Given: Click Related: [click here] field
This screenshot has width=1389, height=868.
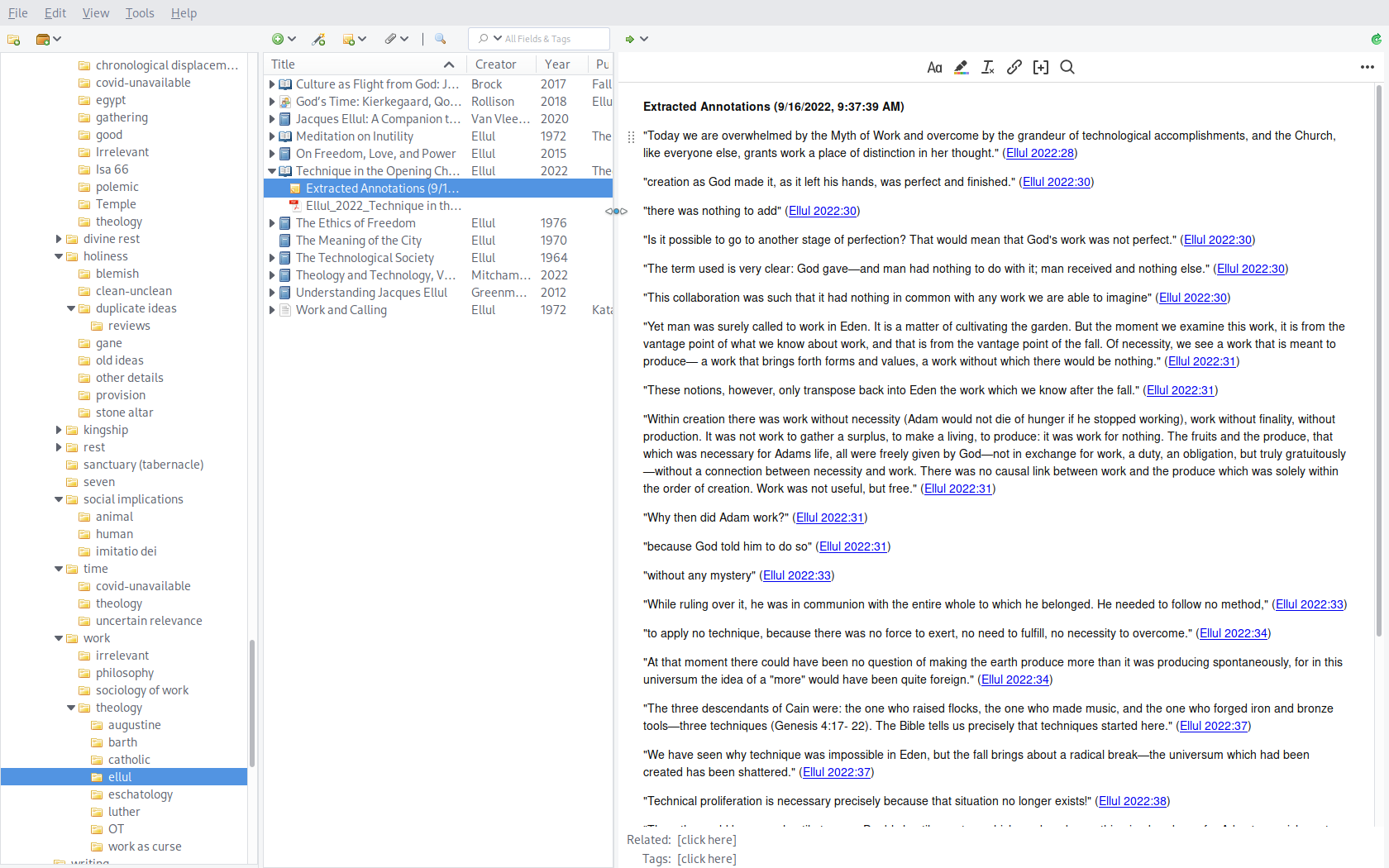Looking at the screenshot, I should [706, 840].
